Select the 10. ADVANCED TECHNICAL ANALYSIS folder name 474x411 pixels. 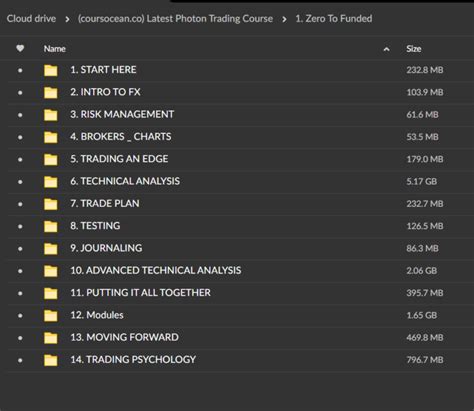[156, 270]
